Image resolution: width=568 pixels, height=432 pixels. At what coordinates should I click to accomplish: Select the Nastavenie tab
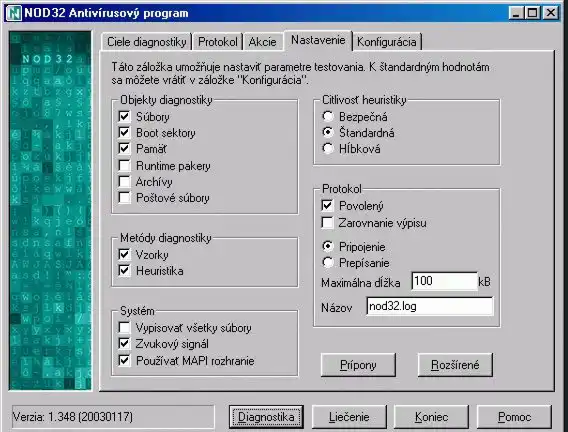pyautogui.click(x=318, y=40)
